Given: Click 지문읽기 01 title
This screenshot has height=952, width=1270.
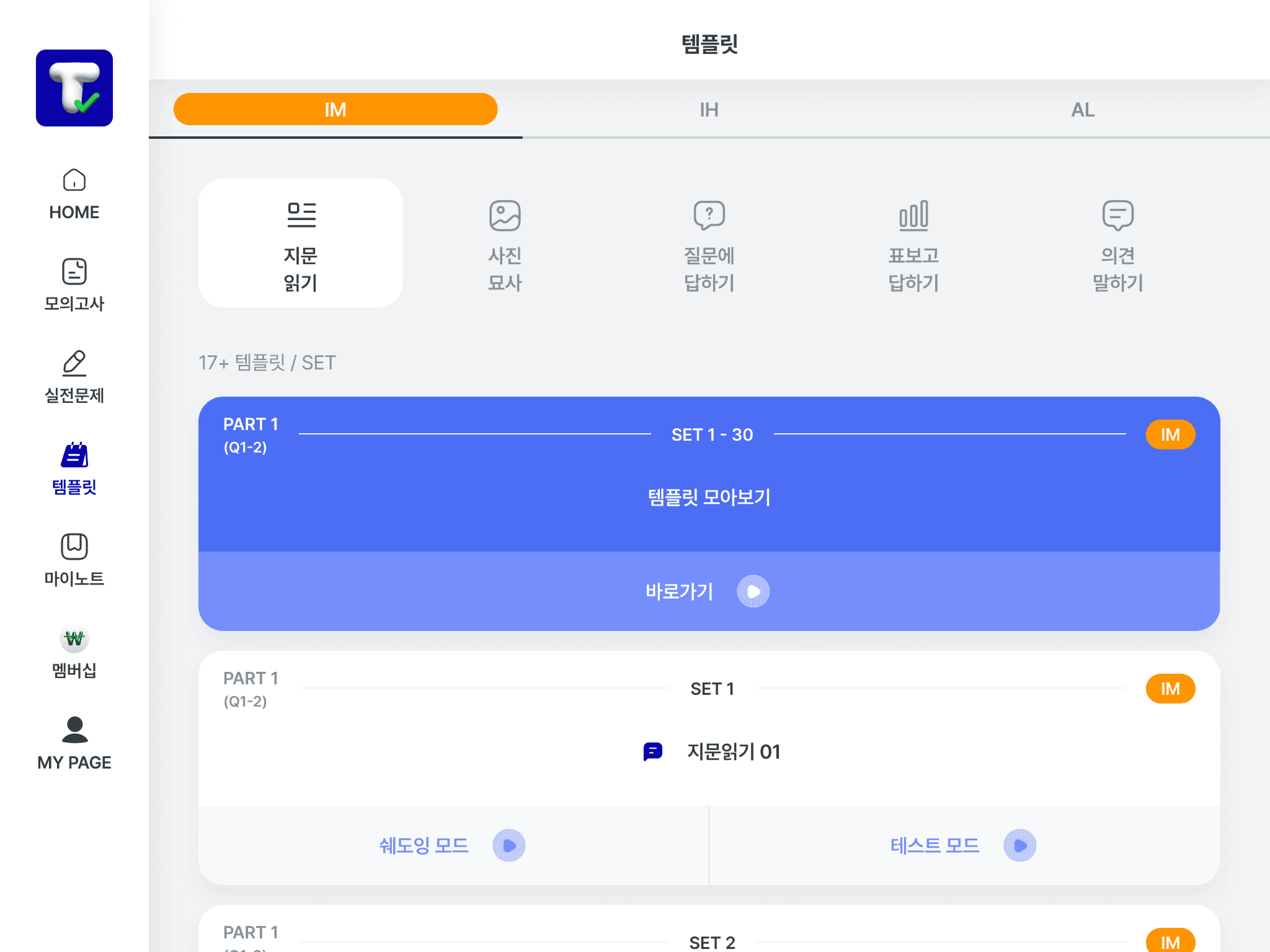Looking at the screenshot, I should click(734, 752).
